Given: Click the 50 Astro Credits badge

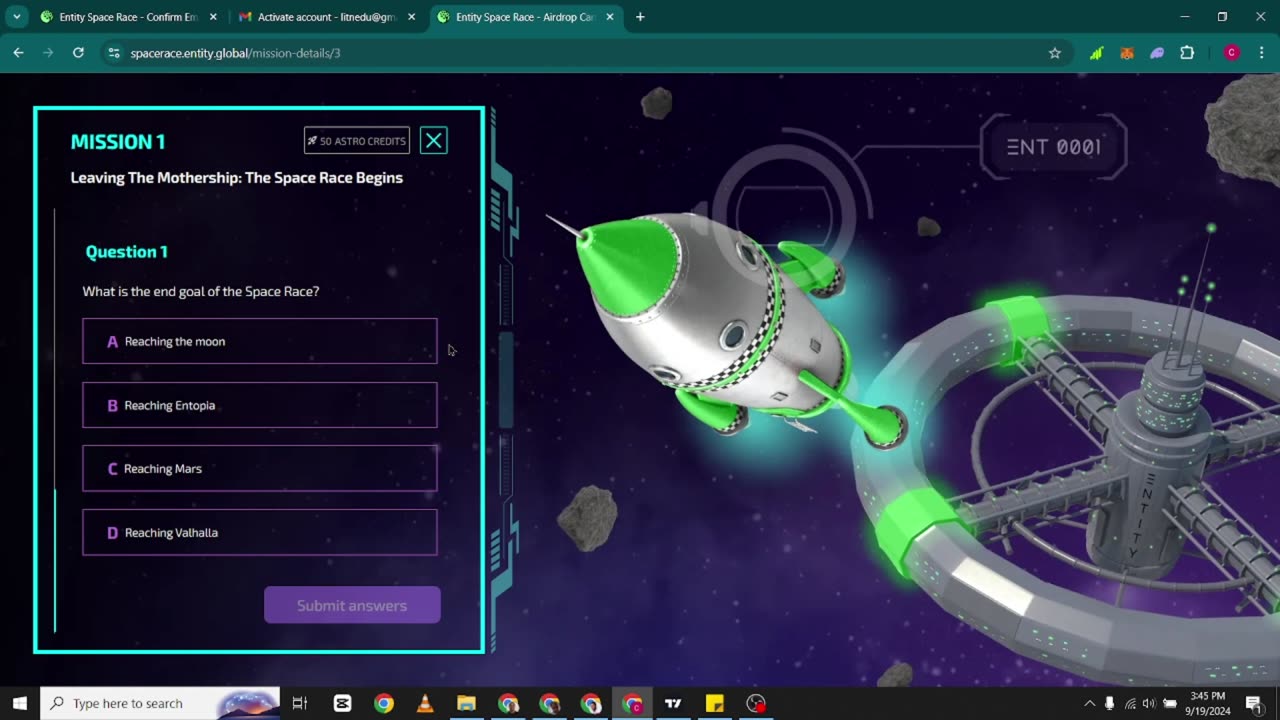Looking at the screenshot, I should point(357,141).
